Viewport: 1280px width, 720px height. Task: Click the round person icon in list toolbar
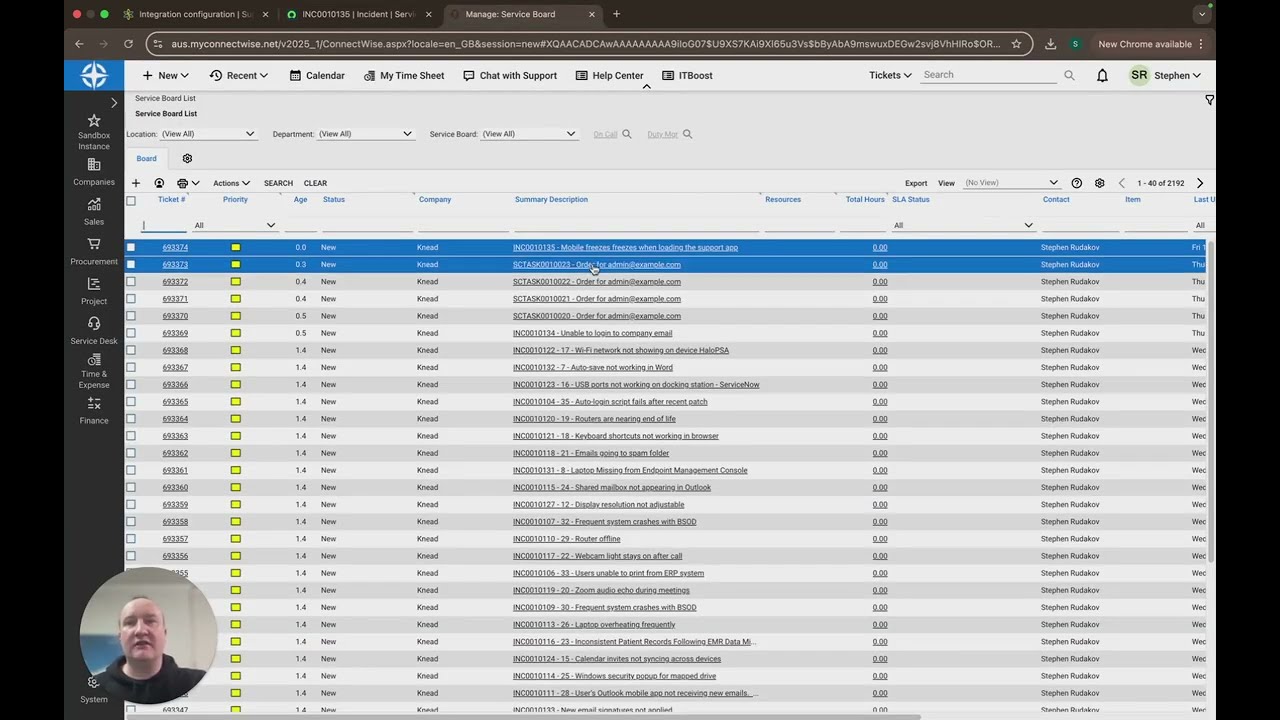point(159,183)
